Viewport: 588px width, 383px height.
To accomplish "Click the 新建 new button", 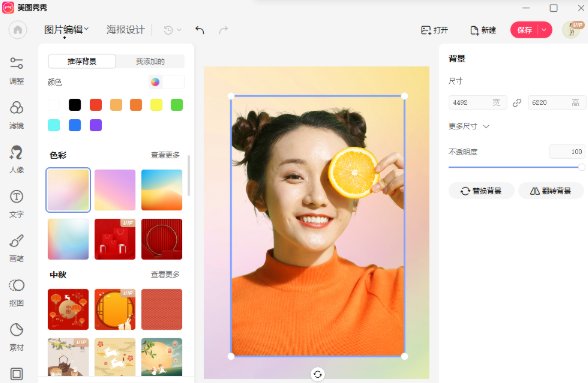I will (x=483, y=30).
